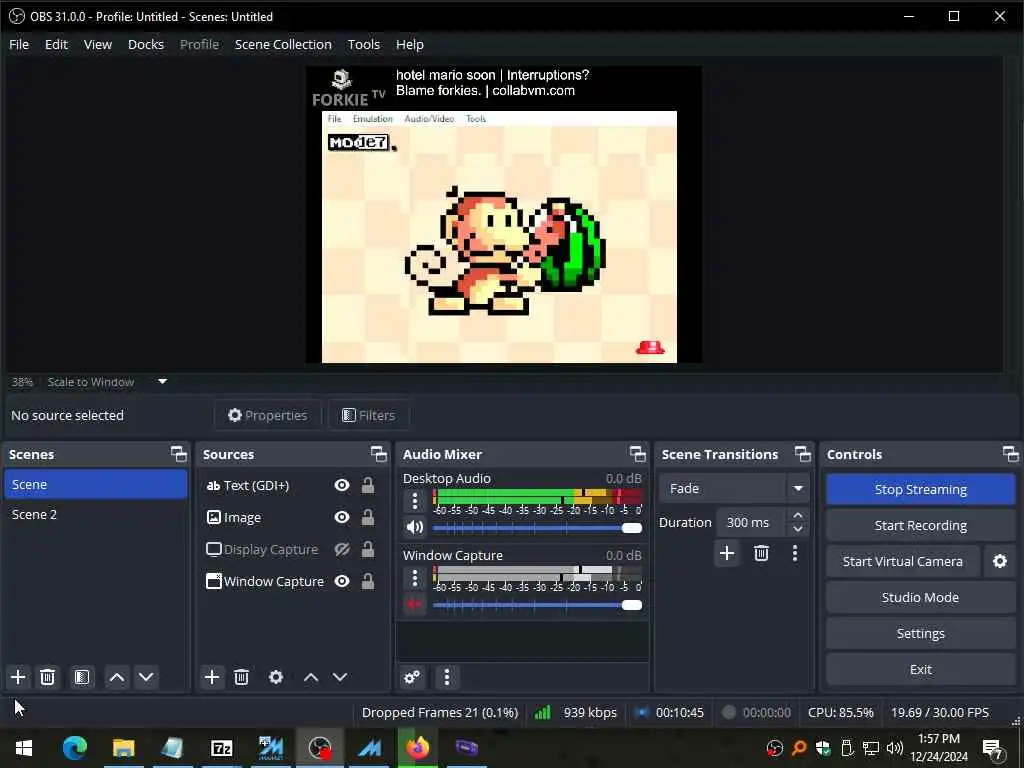
Task: Click the Exit button
Action: tap(921, 669)
